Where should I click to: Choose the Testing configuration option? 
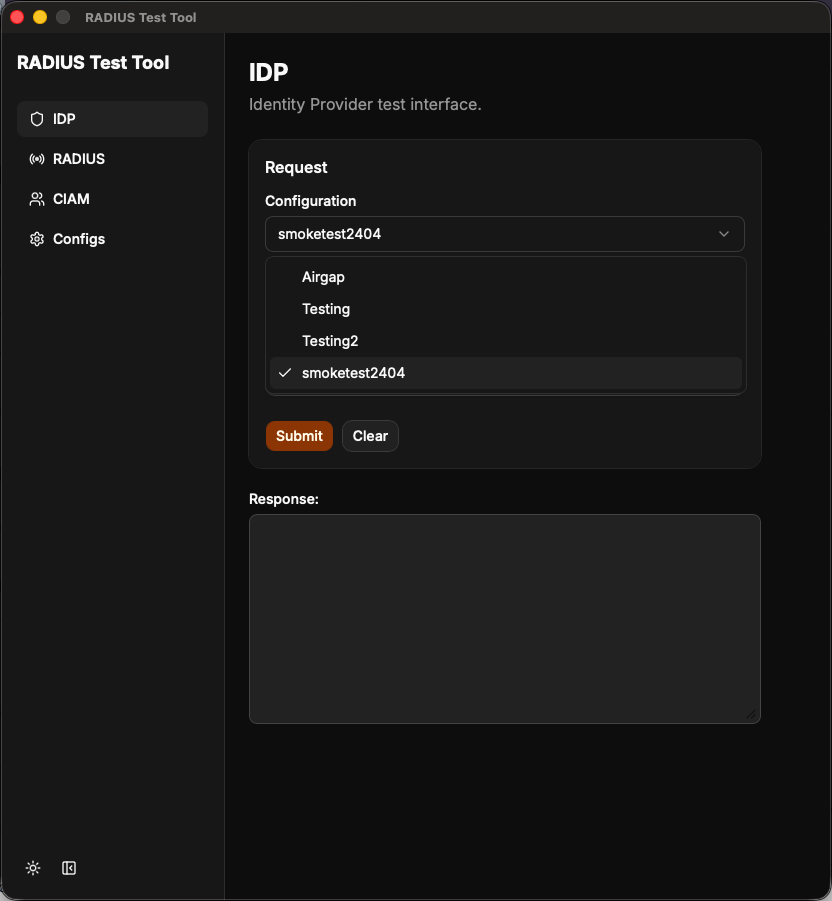506,309
